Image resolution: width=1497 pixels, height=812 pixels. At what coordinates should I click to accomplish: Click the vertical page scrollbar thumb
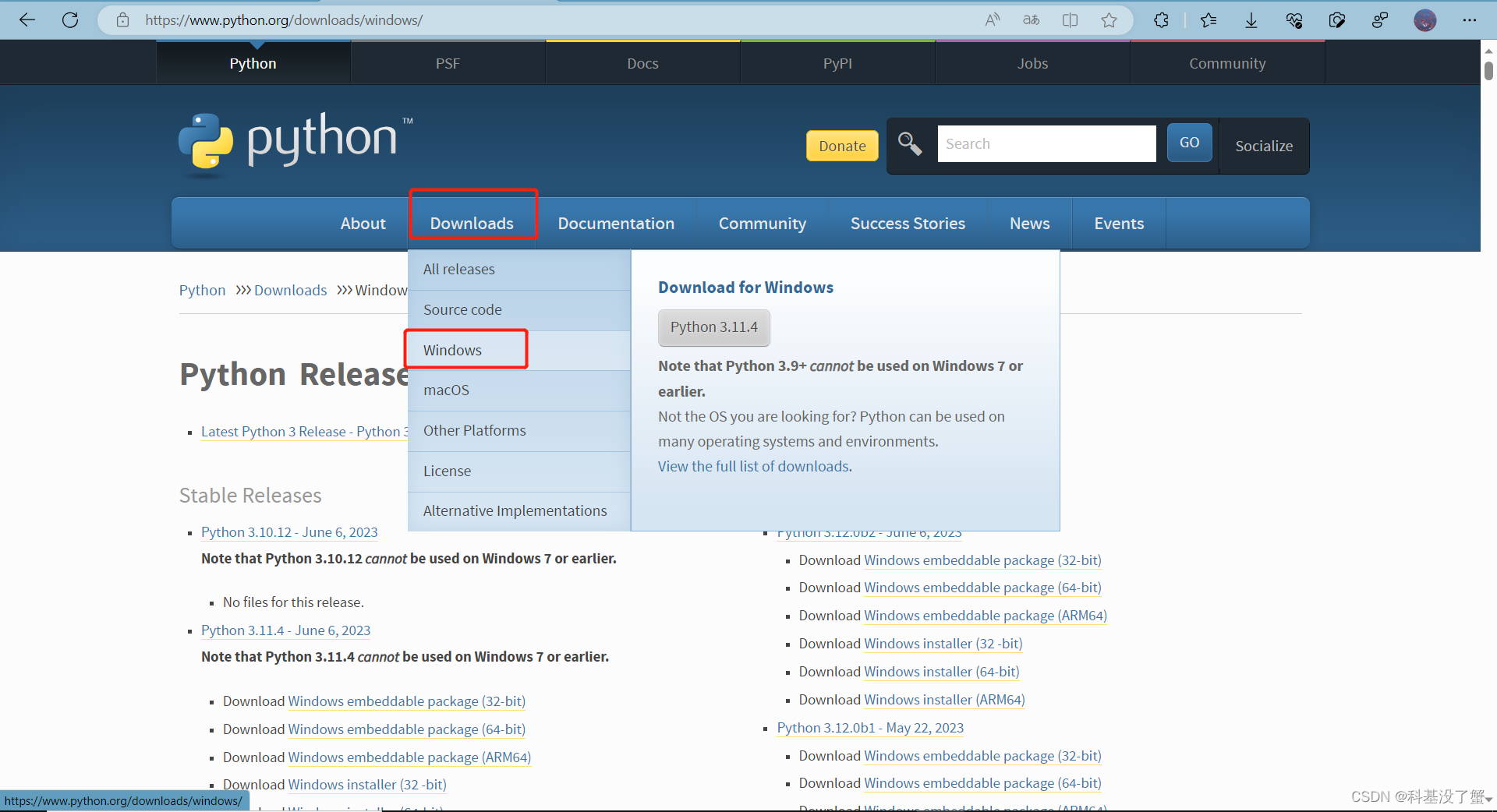pyautogui.click(x=1488, y=70)
